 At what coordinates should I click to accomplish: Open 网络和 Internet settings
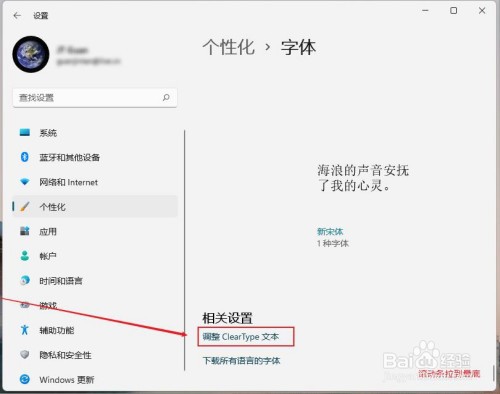(x=95, y=182)
